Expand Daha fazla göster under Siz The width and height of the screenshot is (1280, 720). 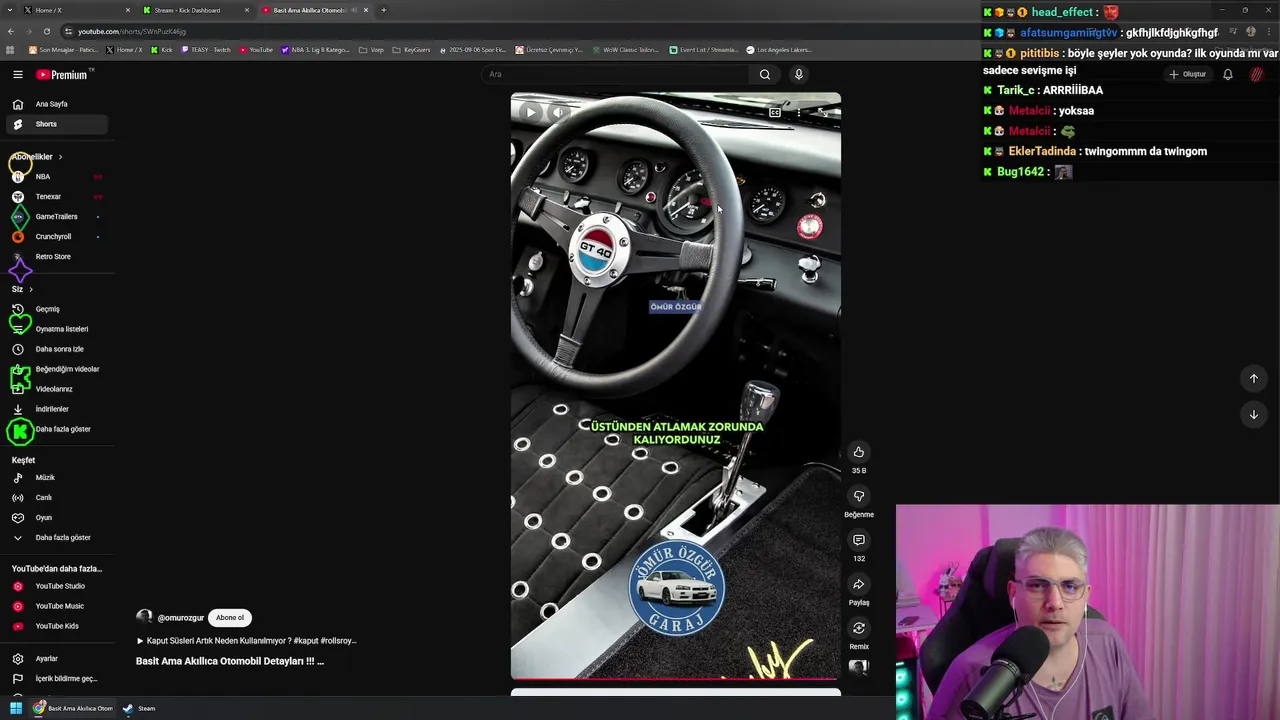[62, 429]
